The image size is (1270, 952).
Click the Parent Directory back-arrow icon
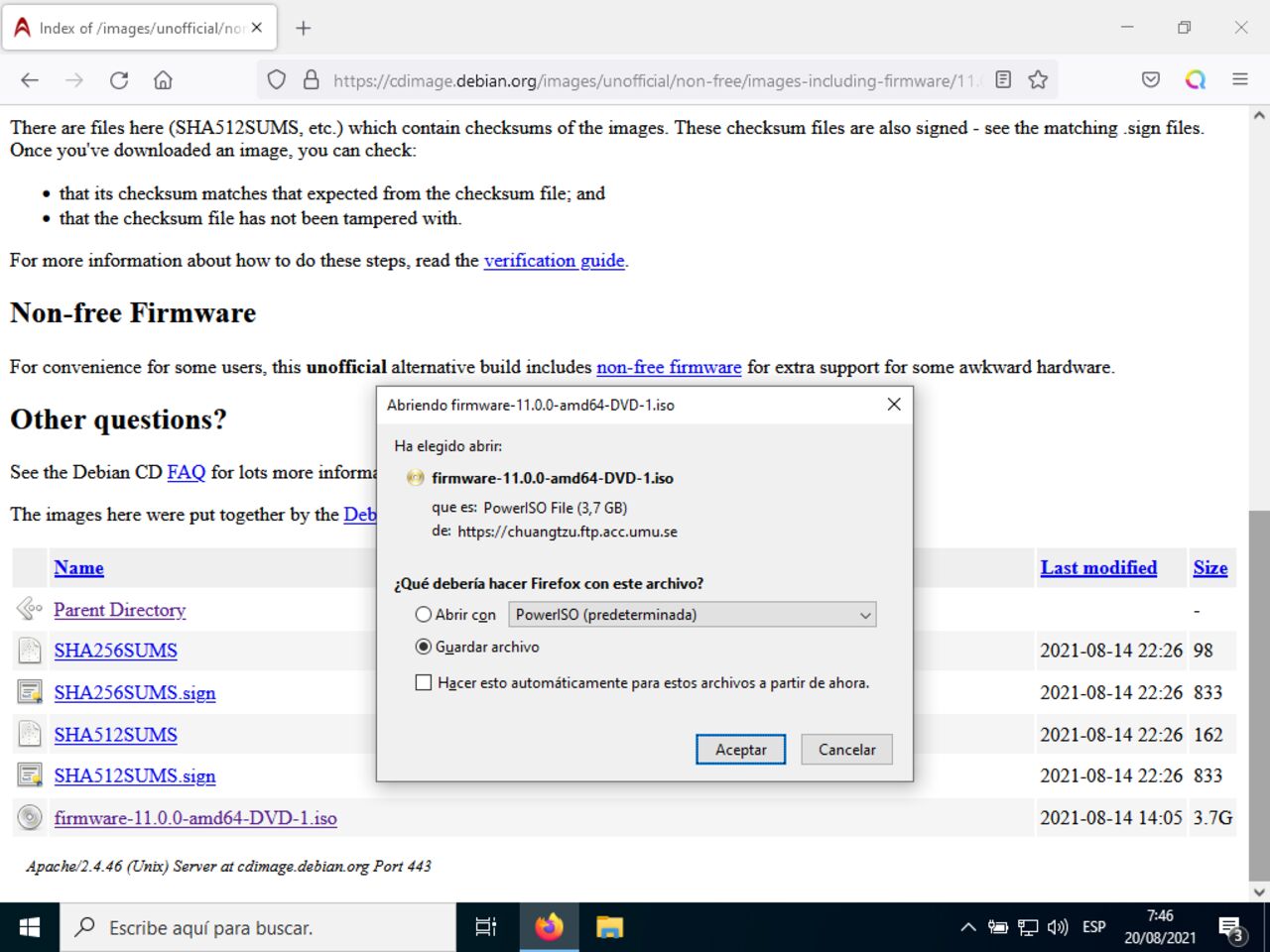(30, 608)
